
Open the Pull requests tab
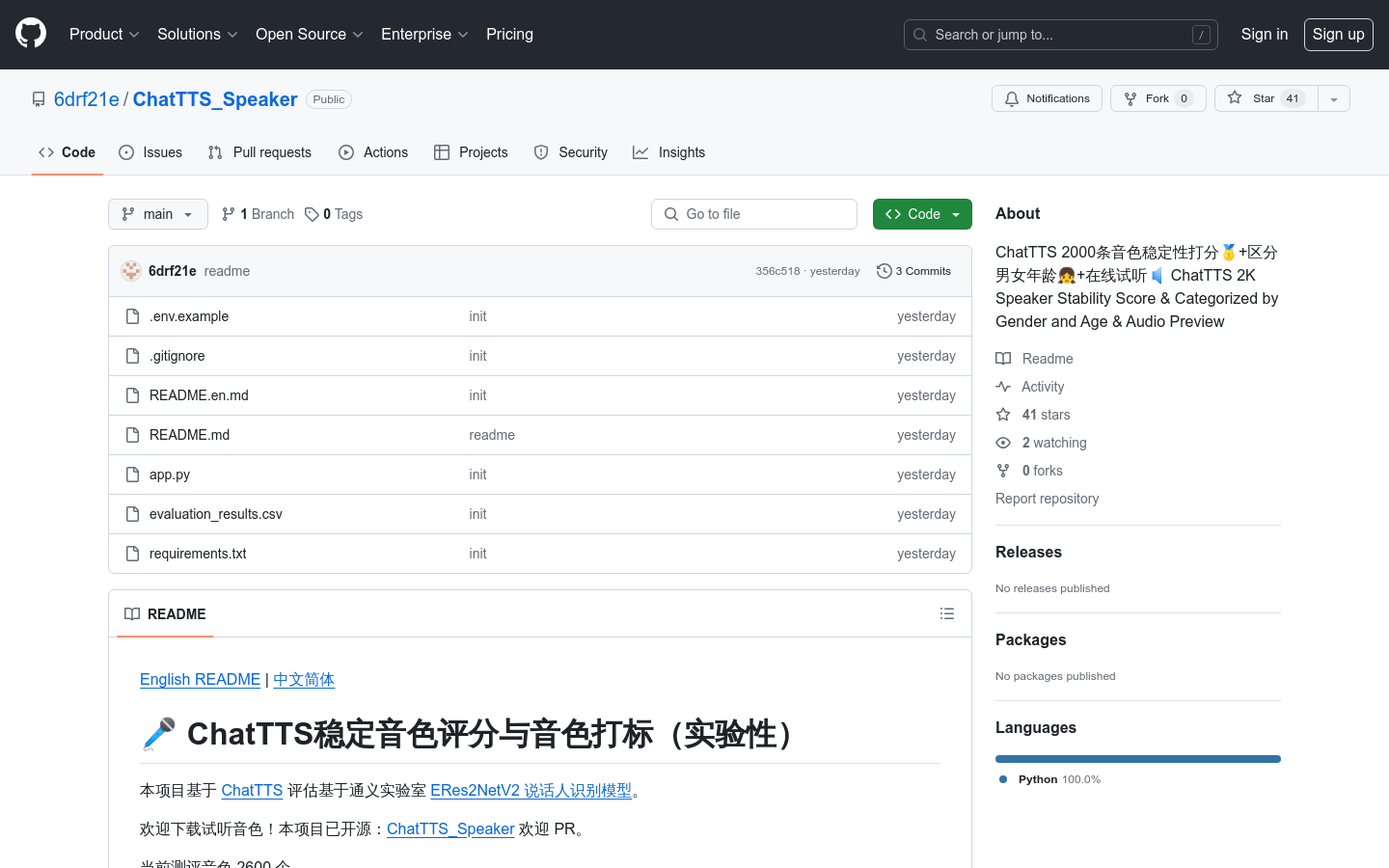[260, 152]
